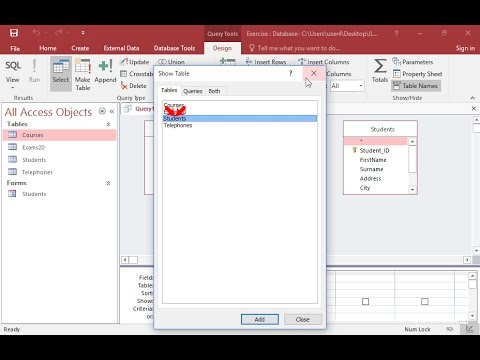This screenshot has width=480, height=360.
Task: Switch to Tables tab in Show Table
Action: click(169, 90)
